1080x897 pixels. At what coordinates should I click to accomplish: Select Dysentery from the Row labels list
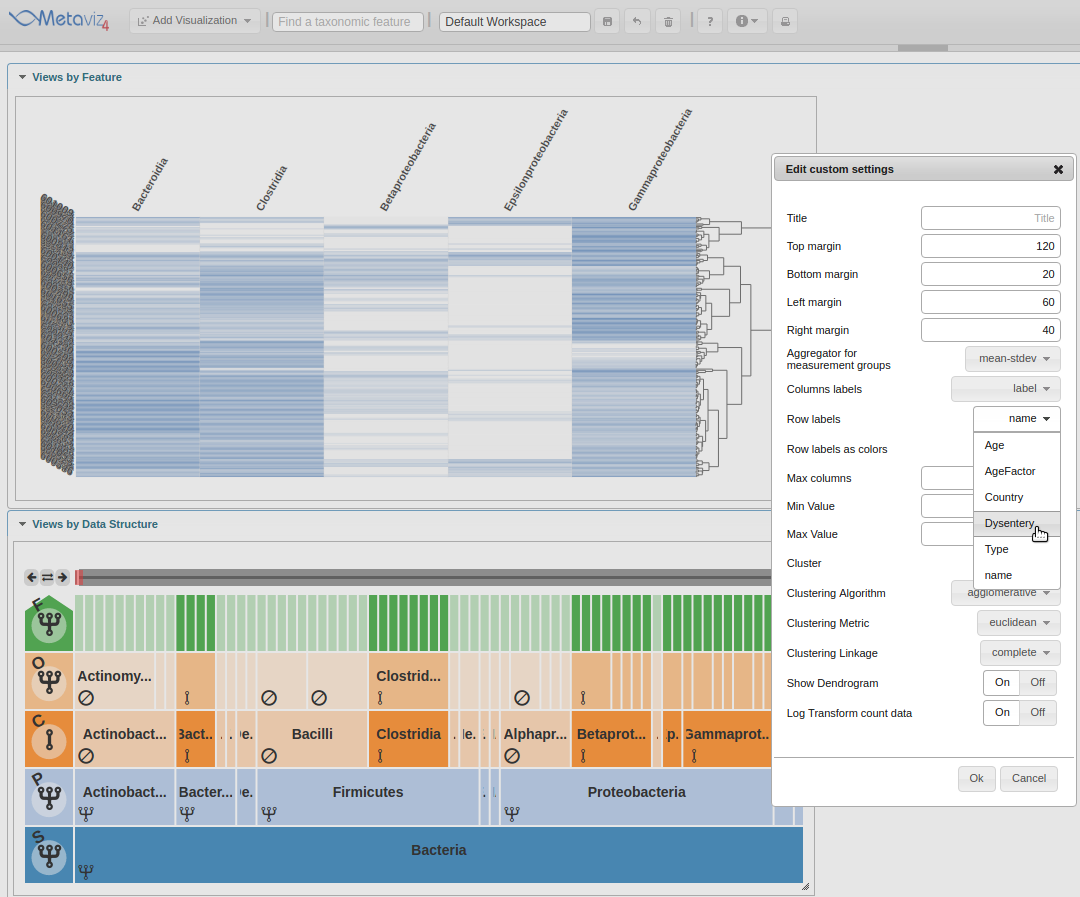[x=1017, y=524]
